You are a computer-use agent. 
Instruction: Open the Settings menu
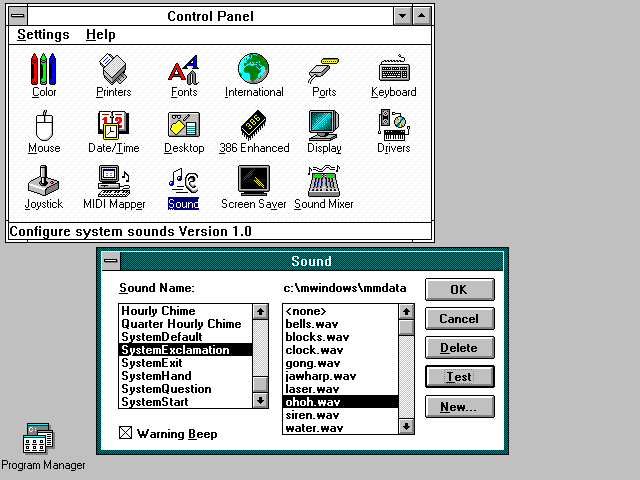tap(43, 35)
